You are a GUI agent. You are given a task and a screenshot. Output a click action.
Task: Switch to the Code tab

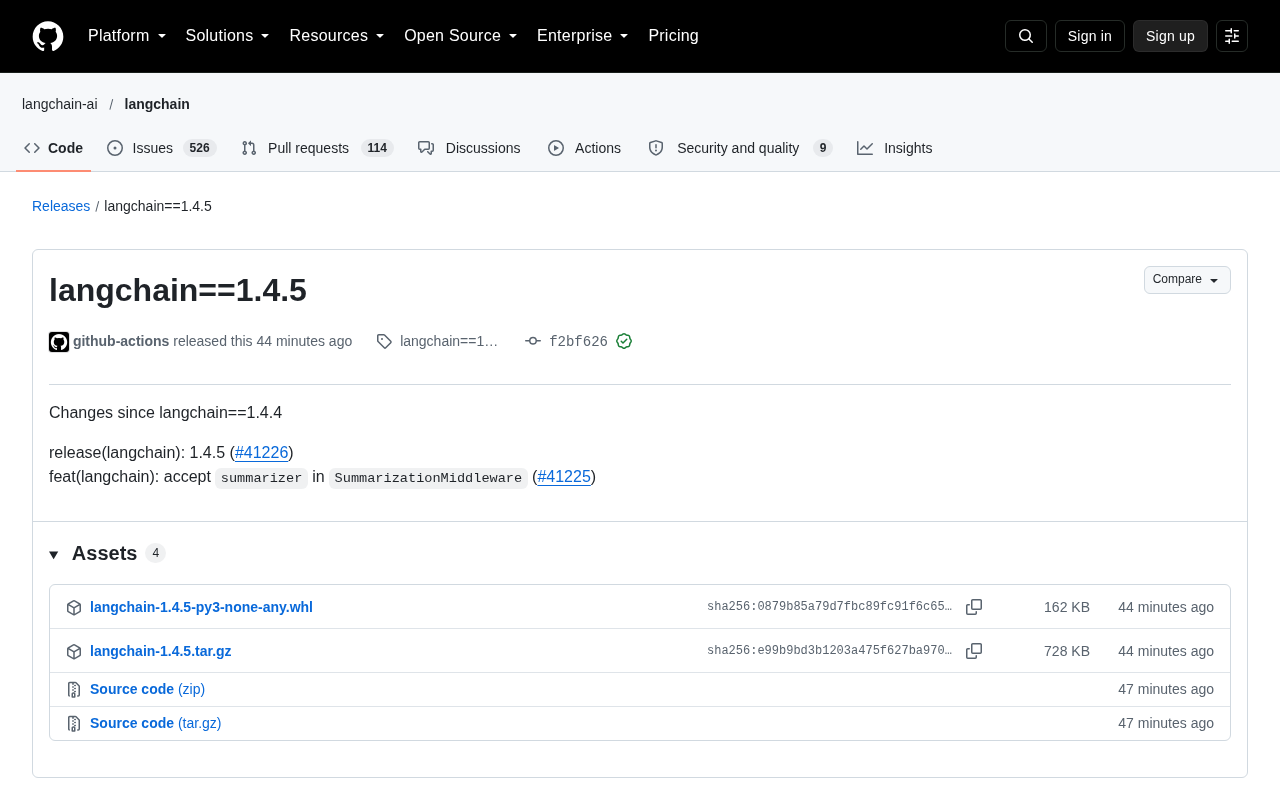54,148
